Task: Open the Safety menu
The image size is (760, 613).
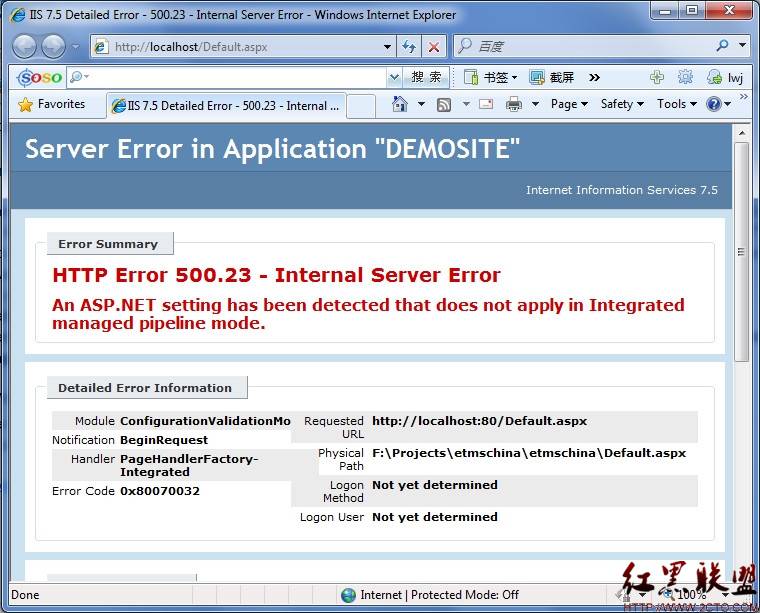Action: 622,104
